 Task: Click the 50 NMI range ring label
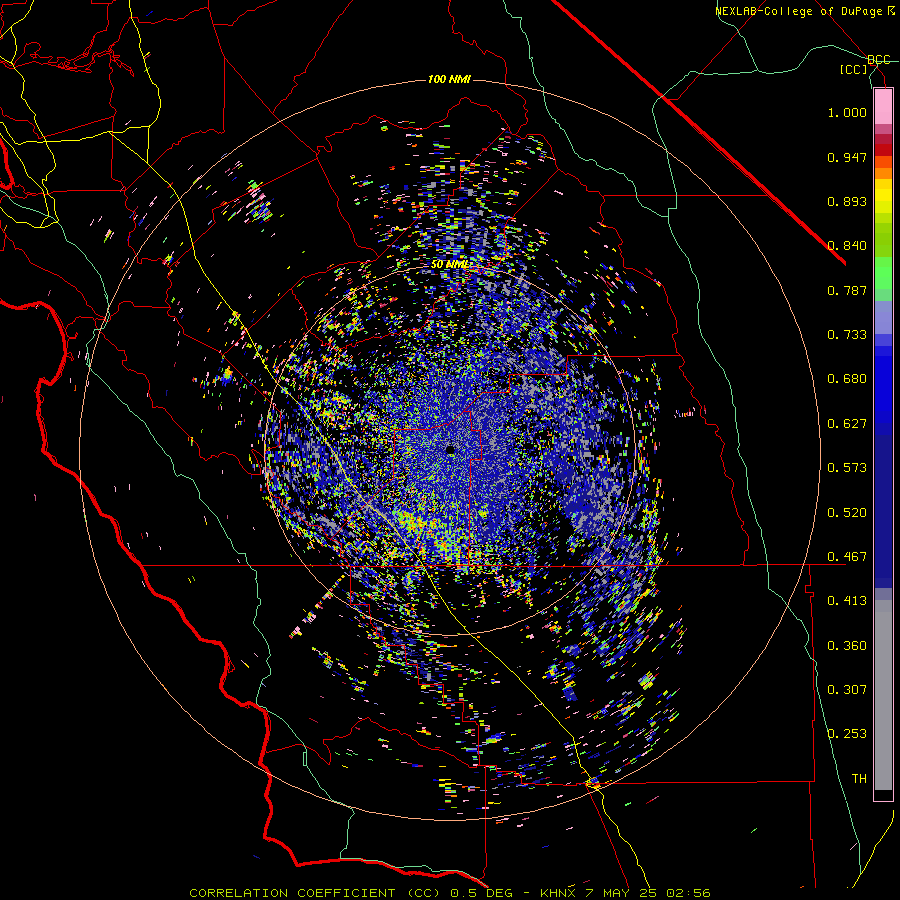tap(449, 264)
